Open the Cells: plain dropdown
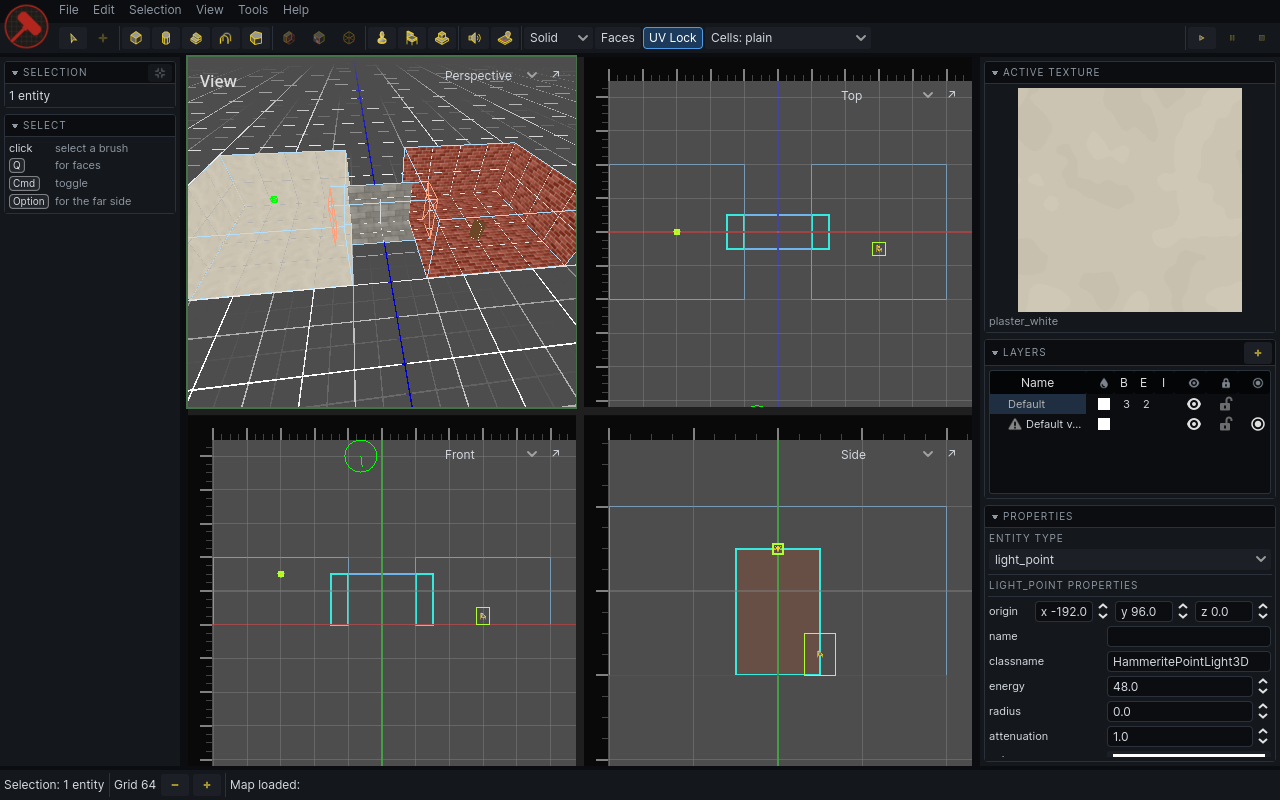The height and width of the screenshot is (800, 1280). click(788, 38)
